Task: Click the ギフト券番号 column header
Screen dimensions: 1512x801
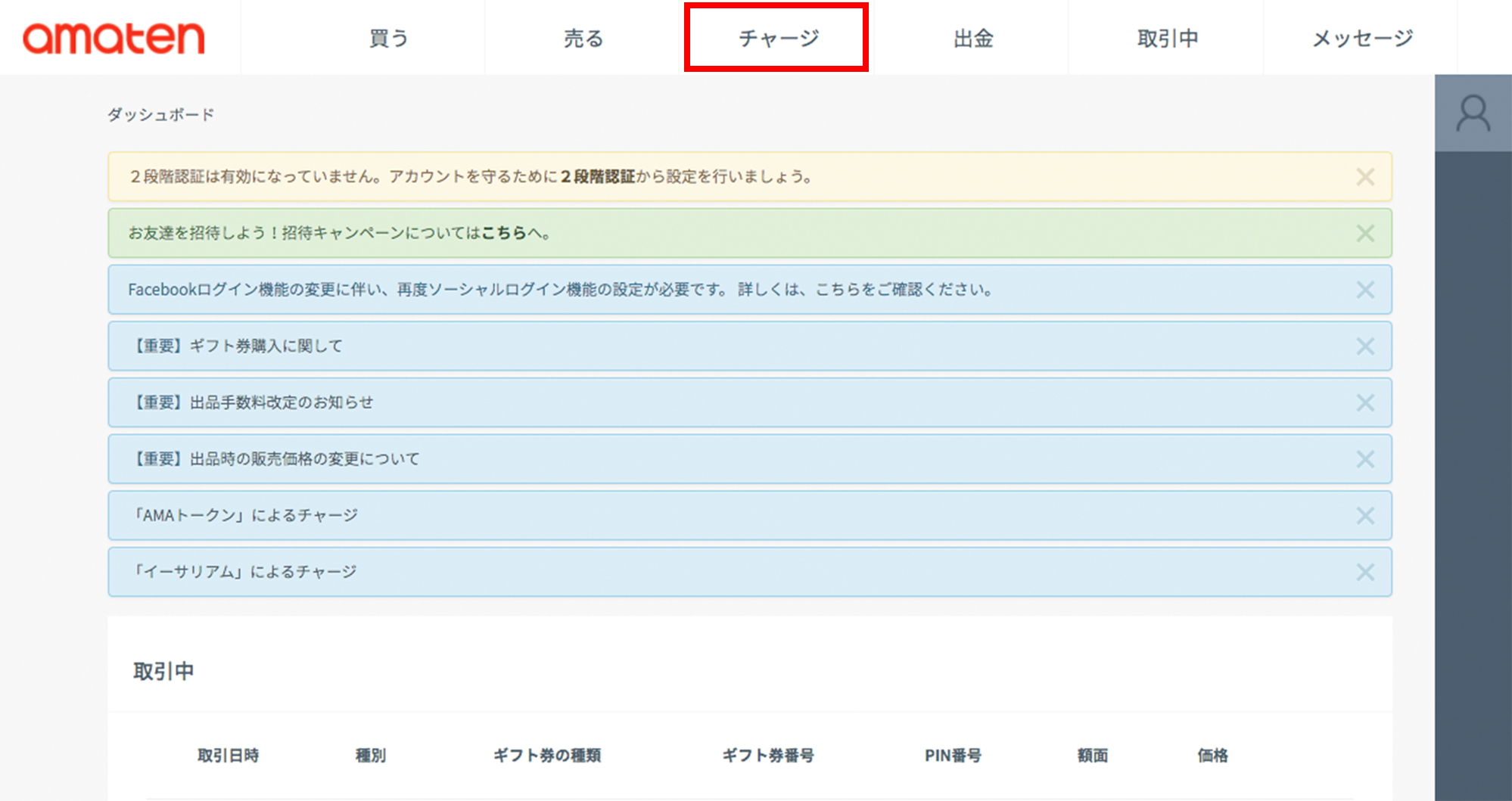Action: (x=768, y=756)
